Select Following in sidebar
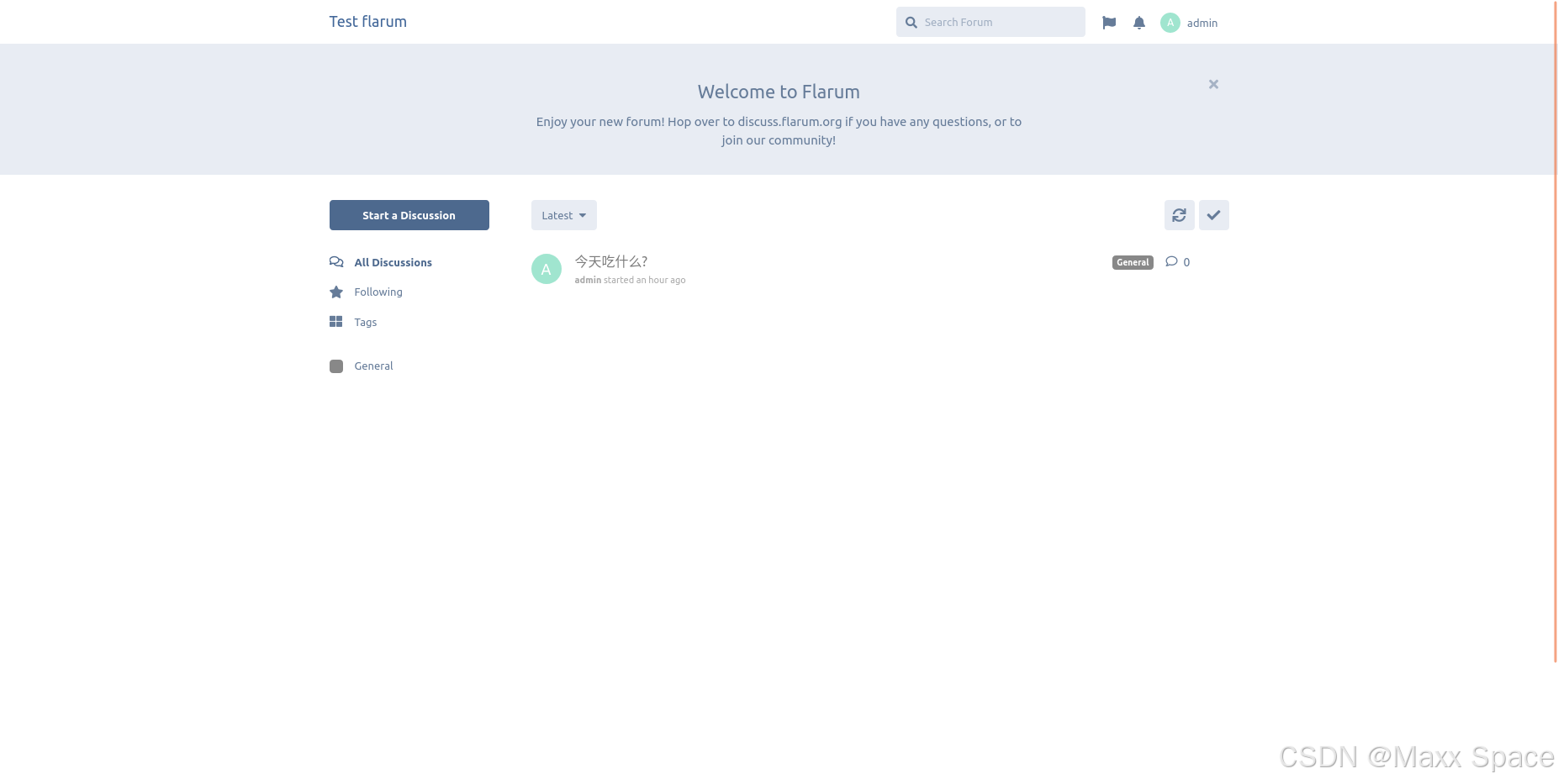This screenshot has width=1558, height=784. (x=378, y=292)
